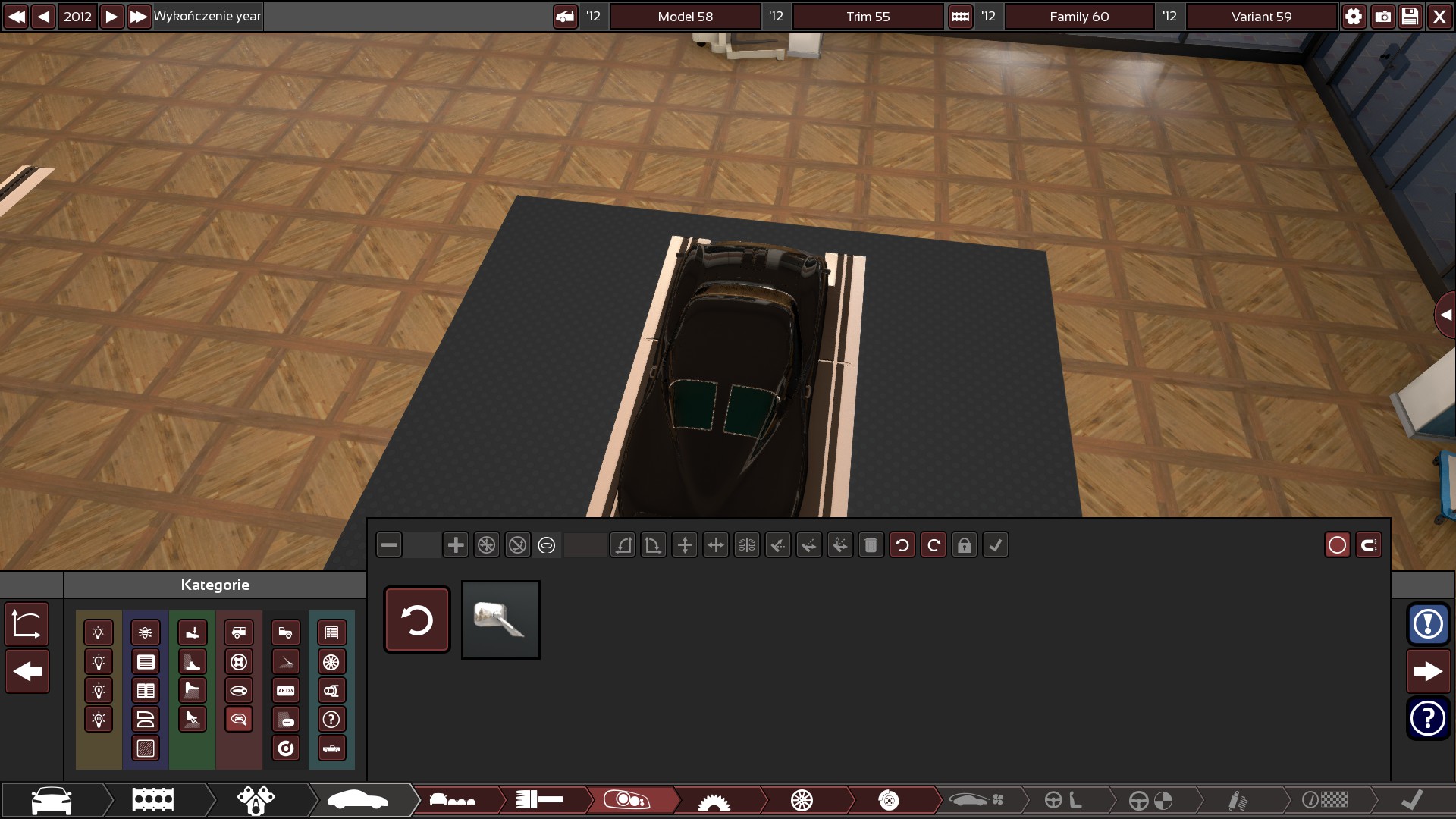Click the rotate counter-clockwise toolbar button

point(902,545)
